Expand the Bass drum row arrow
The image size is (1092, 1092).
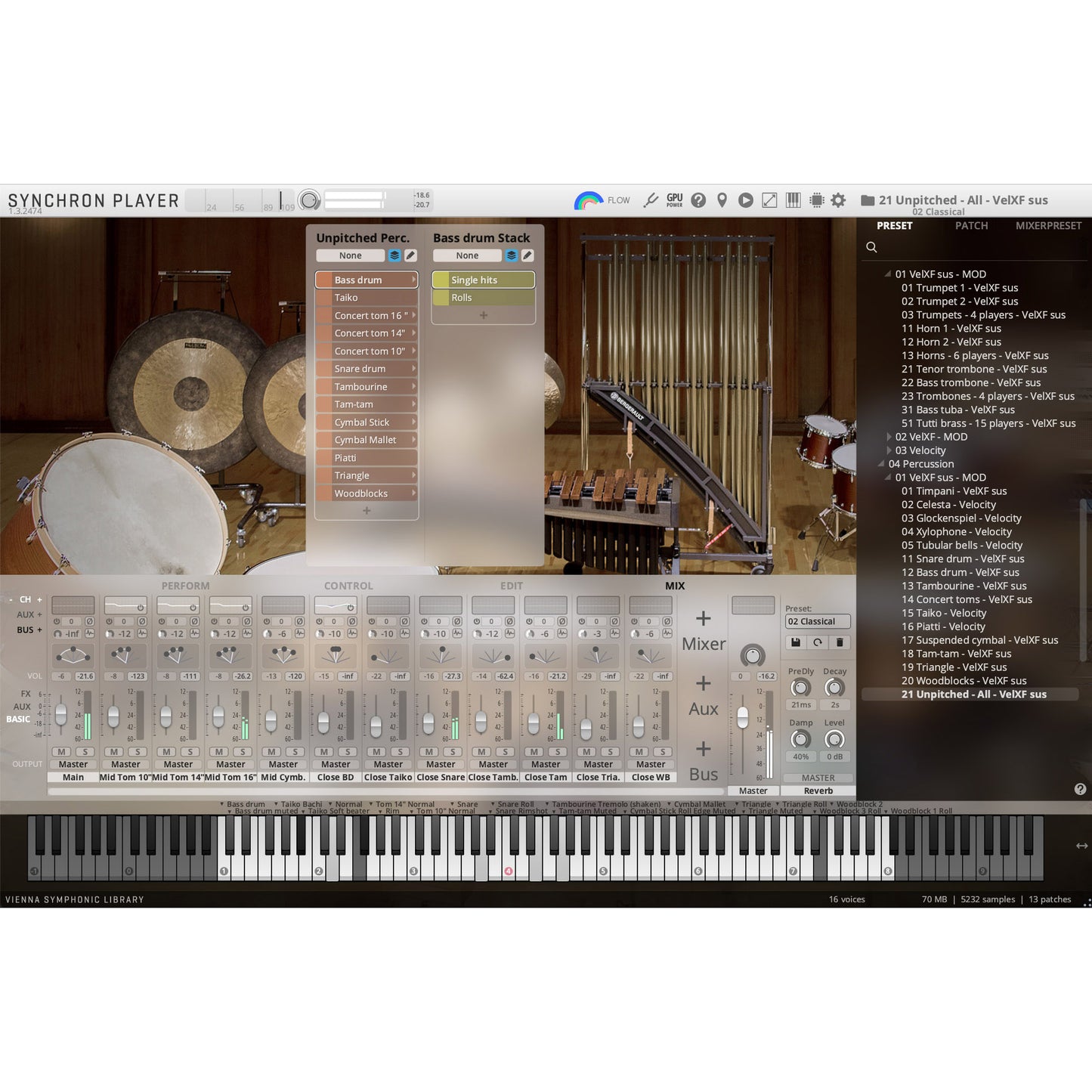click(x=413, y=280)
